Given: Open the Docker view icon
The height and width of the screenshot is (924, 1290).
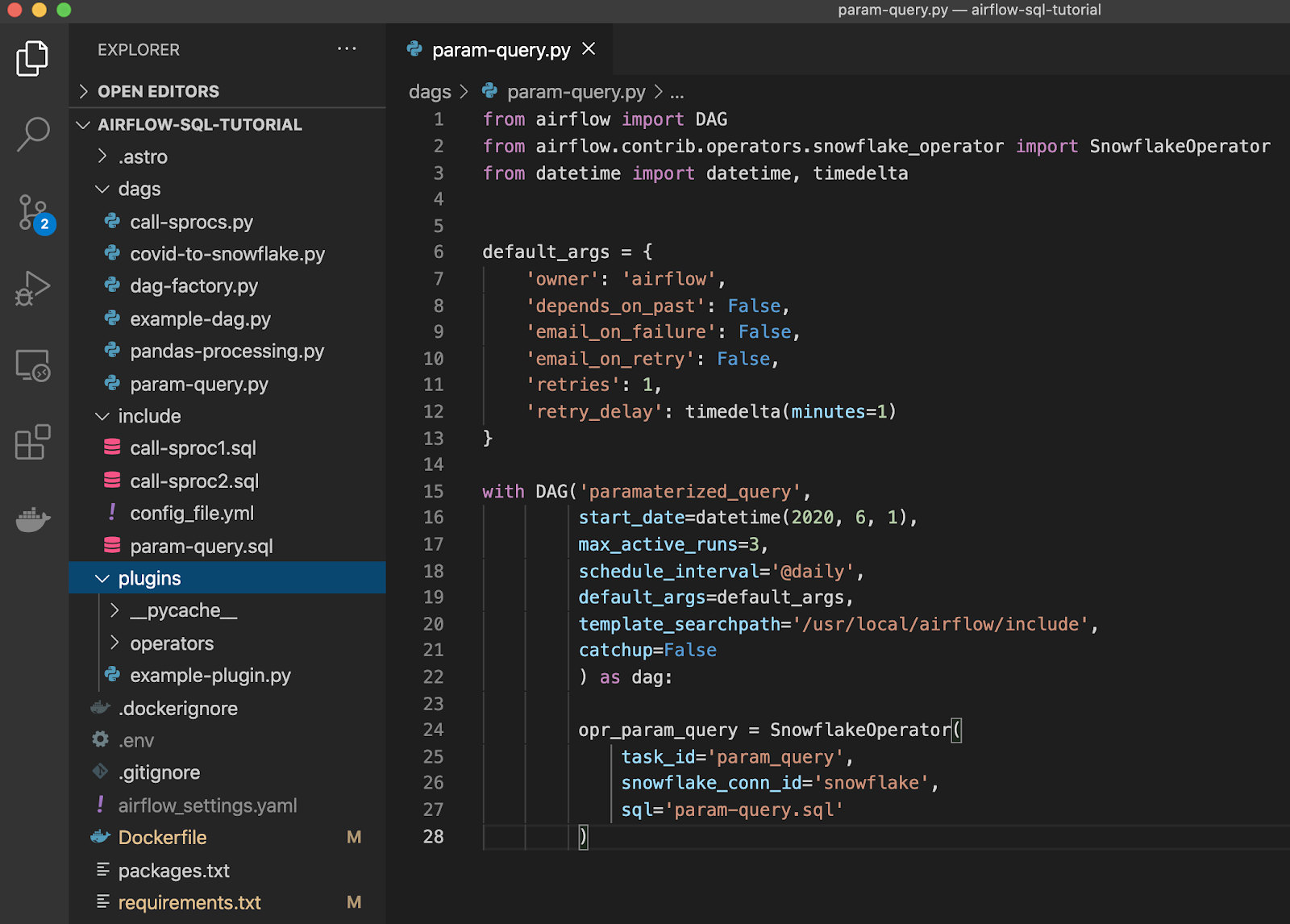Looking at the screenshot, I should pos(32,520).
